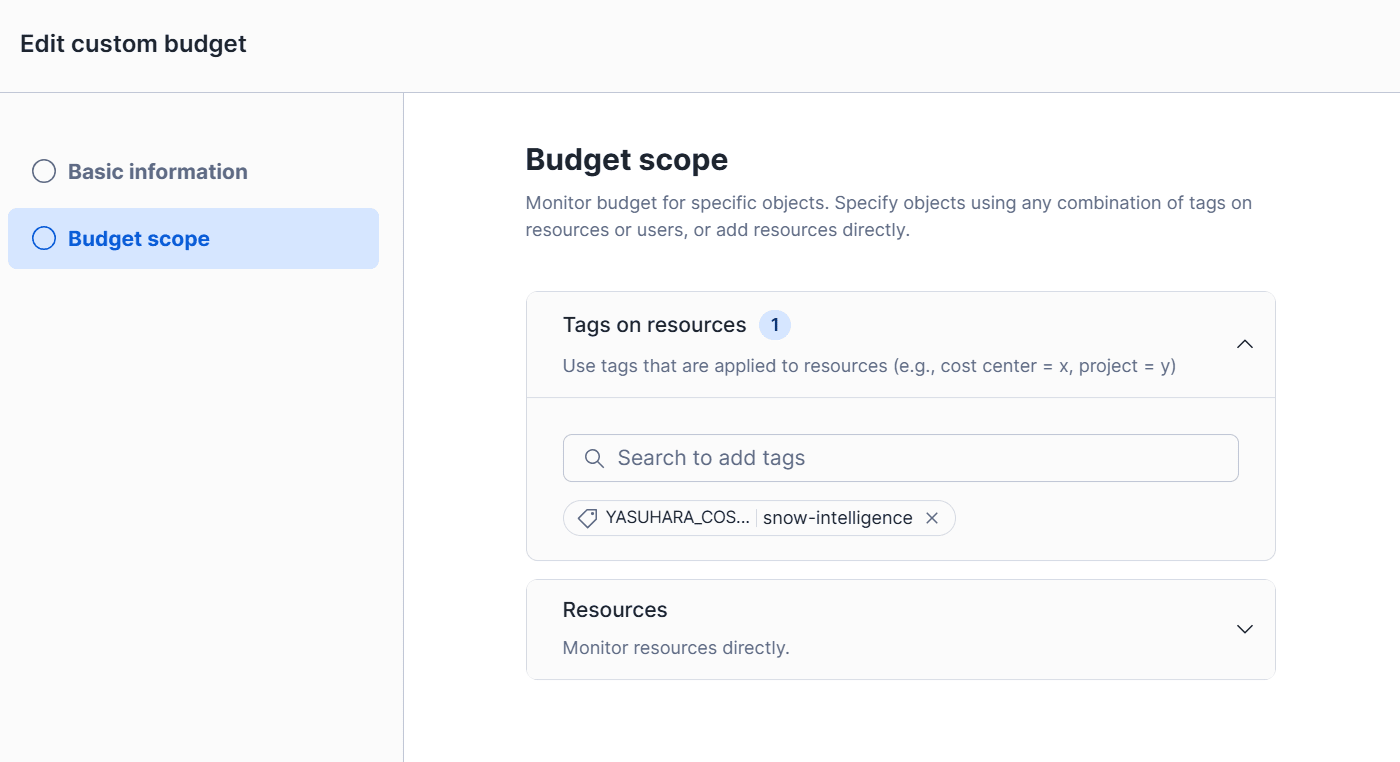The height and width of the screenshot is (762, 1400).
Task: Click the Tags on resources heading
Action: [654, 325]
